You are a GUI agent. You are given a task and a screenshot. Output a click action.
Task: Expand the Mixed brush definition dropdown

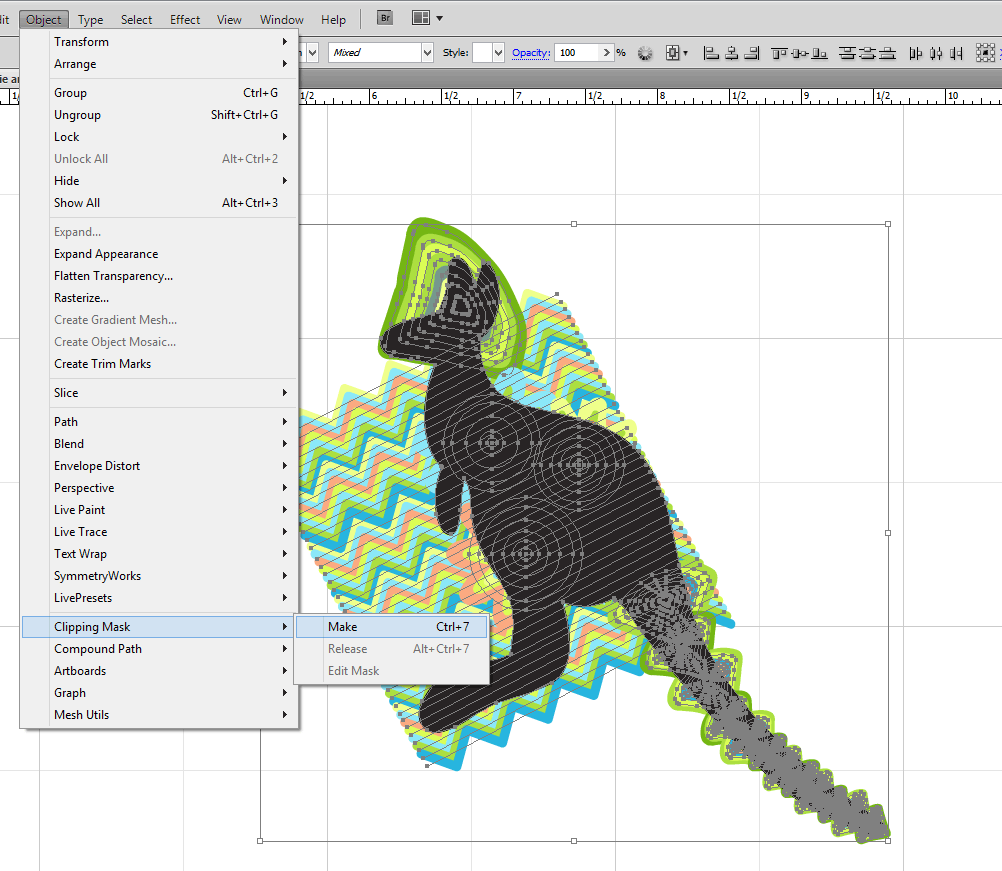(427, 53)
